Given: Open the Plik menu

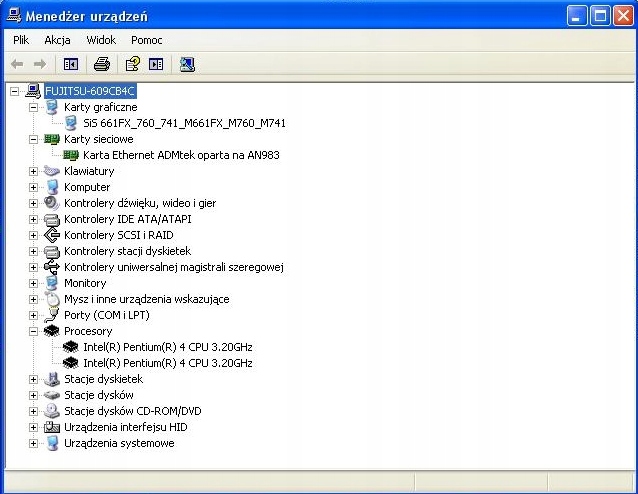Looking at the screenshot, I should [21, 40].
